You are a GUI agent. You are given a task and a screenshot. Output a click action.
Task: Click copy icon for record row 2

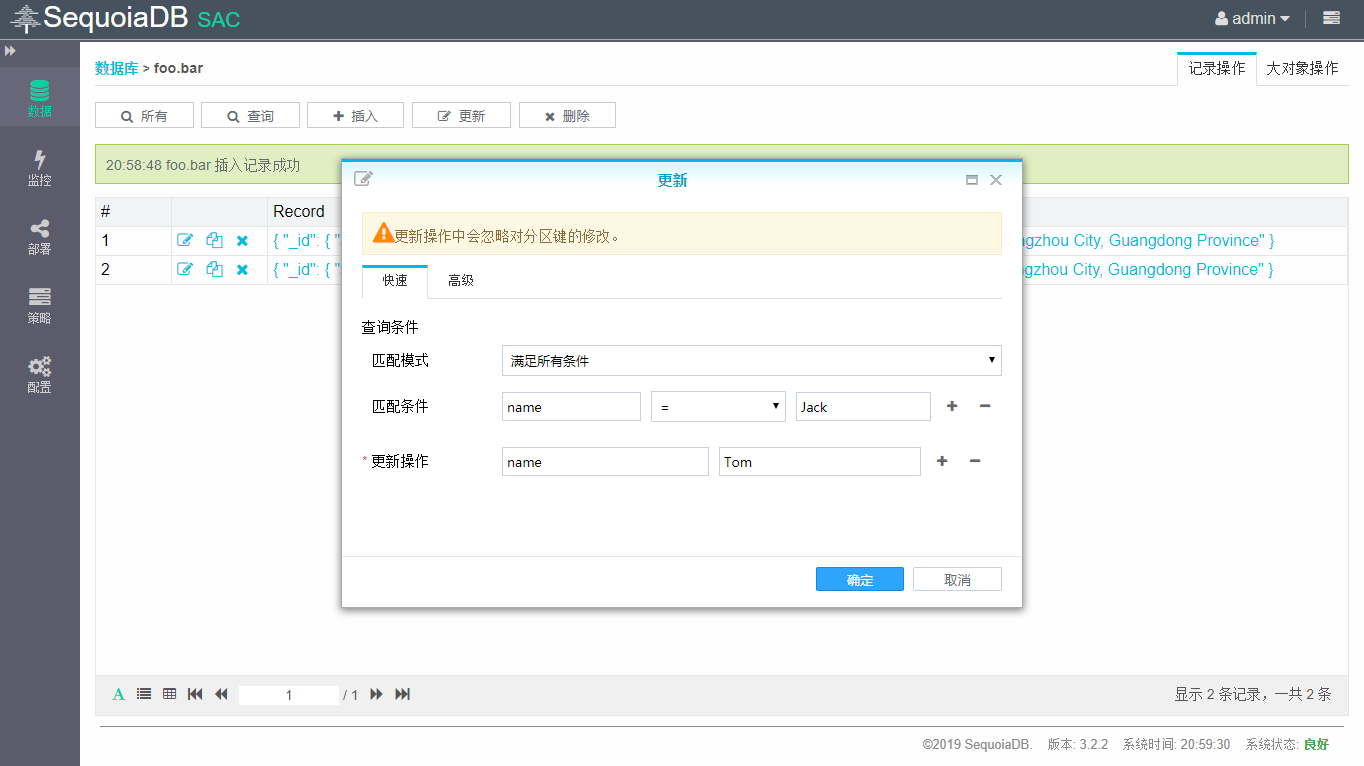(x=214, y=270)
